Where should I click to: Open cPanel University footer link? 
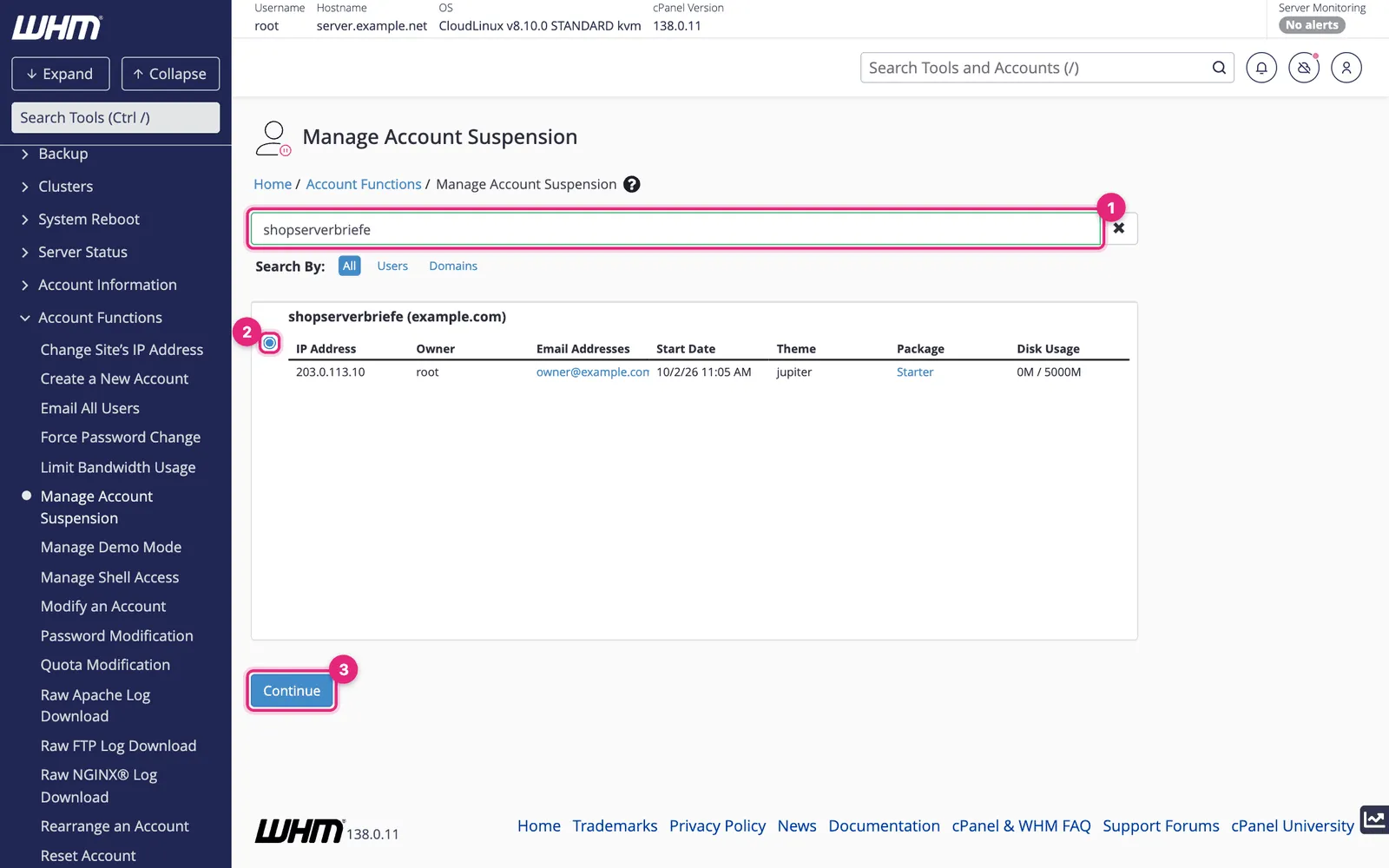pos(1293,826)
